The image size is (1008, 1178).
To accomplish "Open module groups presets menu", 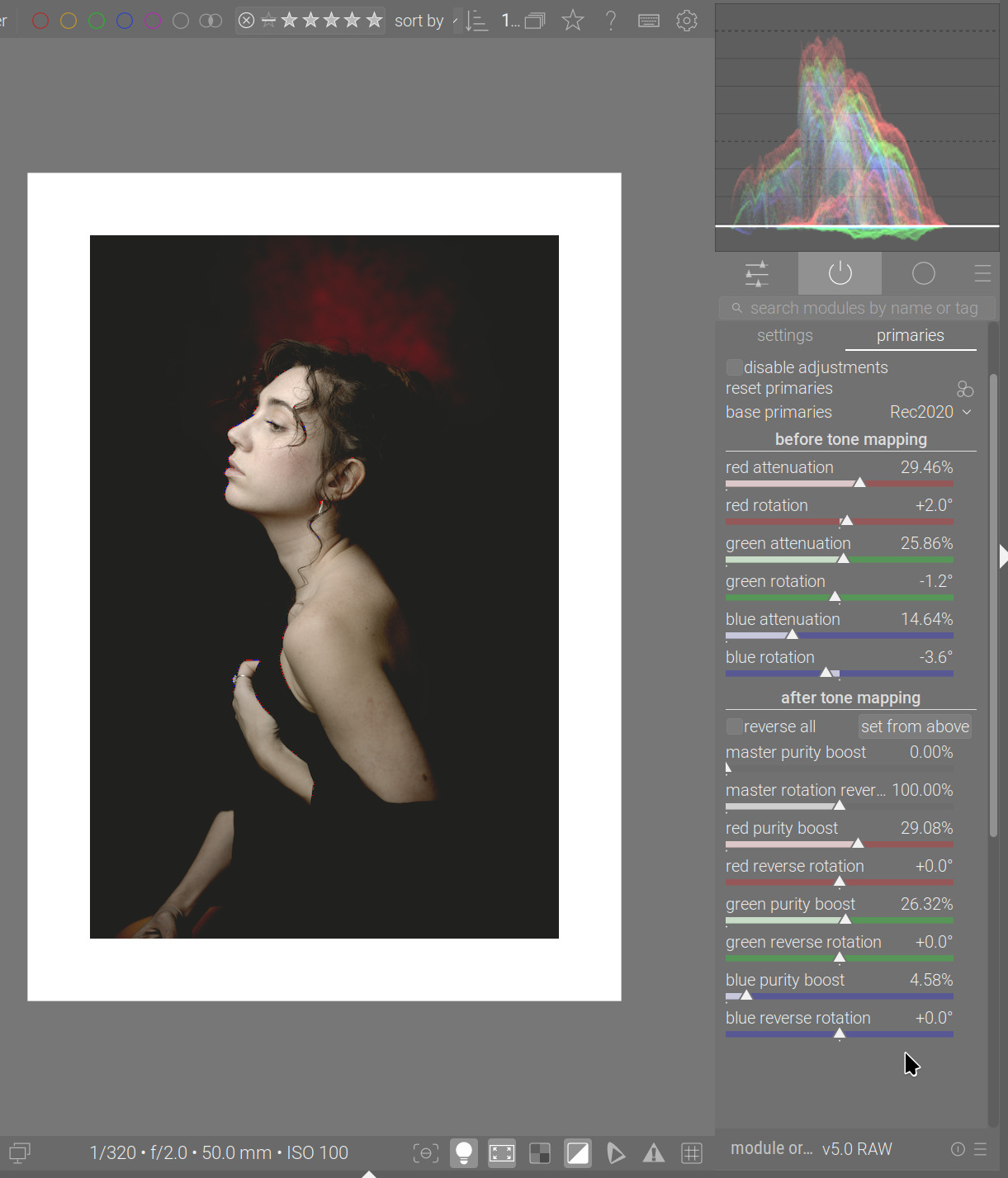I will (x=982, y=273).
